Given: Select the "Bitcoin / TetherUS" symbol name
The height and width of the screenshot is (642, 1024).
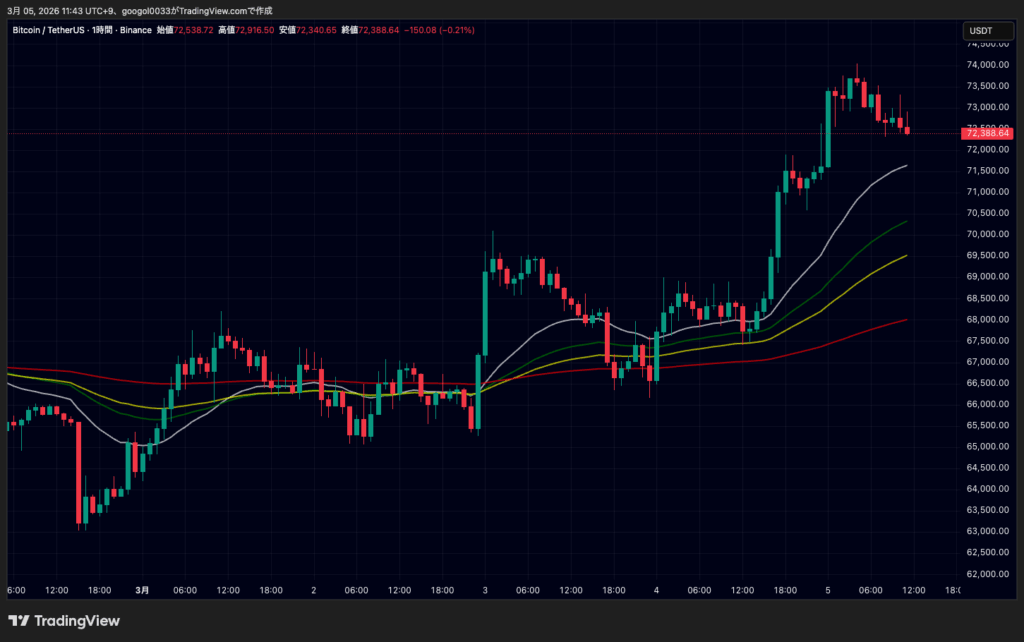Looking at the screenshot, I should [48, 30].
